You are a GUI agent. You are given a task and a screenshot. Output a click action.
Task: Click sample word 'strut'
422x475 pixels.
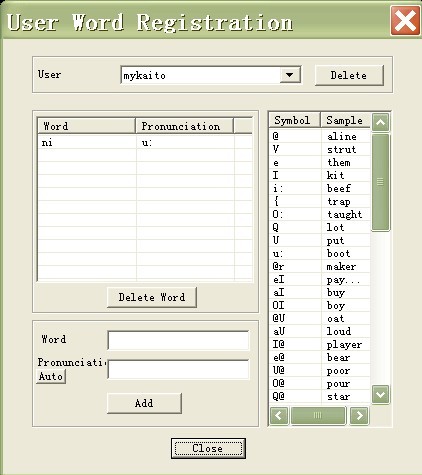pos(342,149)
